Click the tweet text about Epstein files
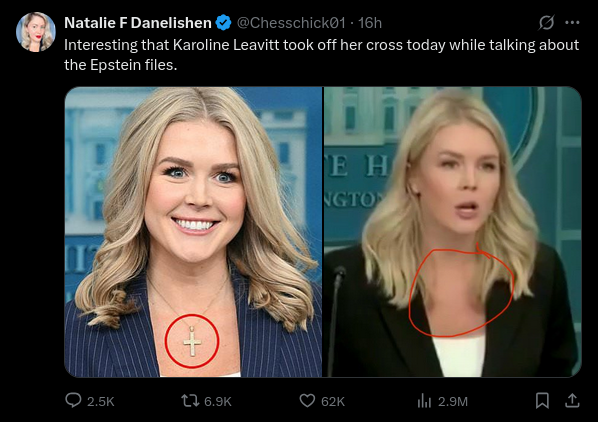Image resolution: width=598 pixels, height=422 pixels. (x=322, y=55)
